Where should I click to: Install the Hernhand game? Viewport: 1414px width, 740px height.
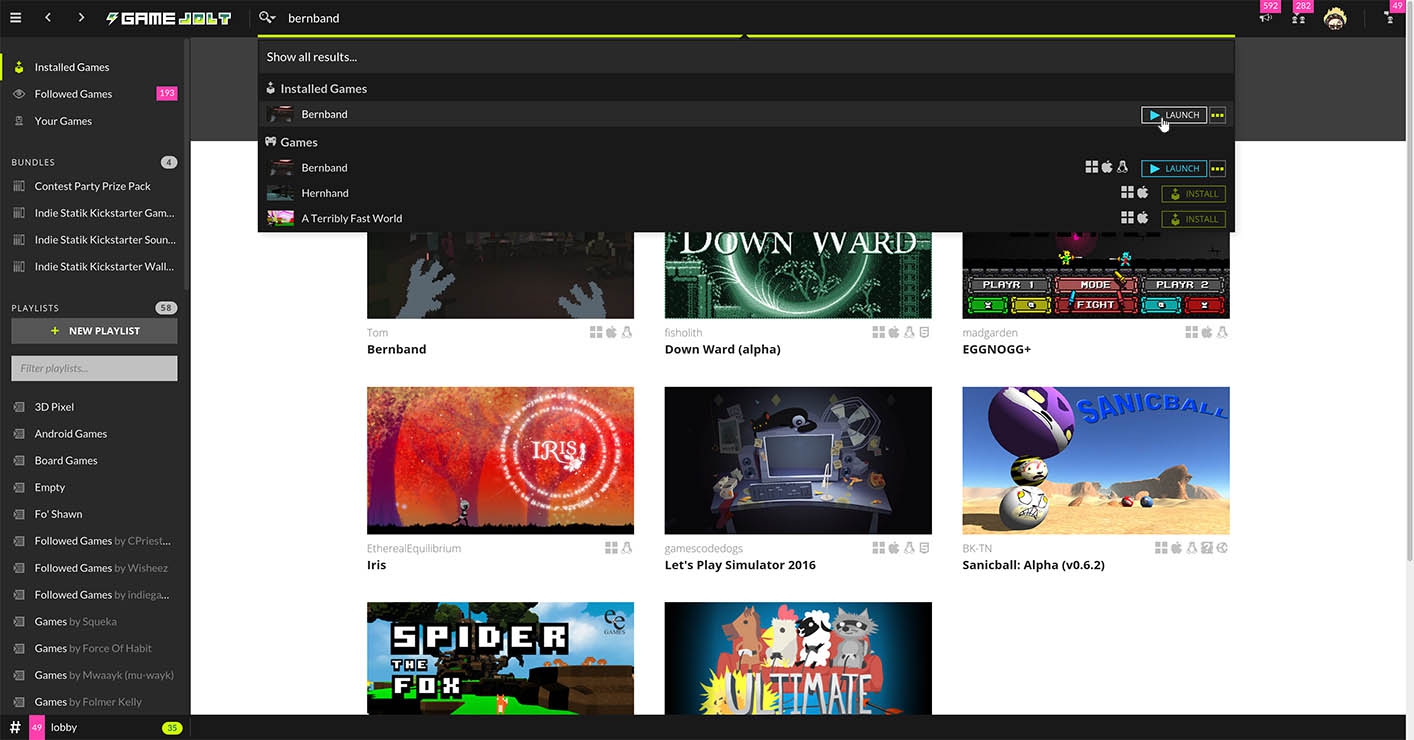1193,194
